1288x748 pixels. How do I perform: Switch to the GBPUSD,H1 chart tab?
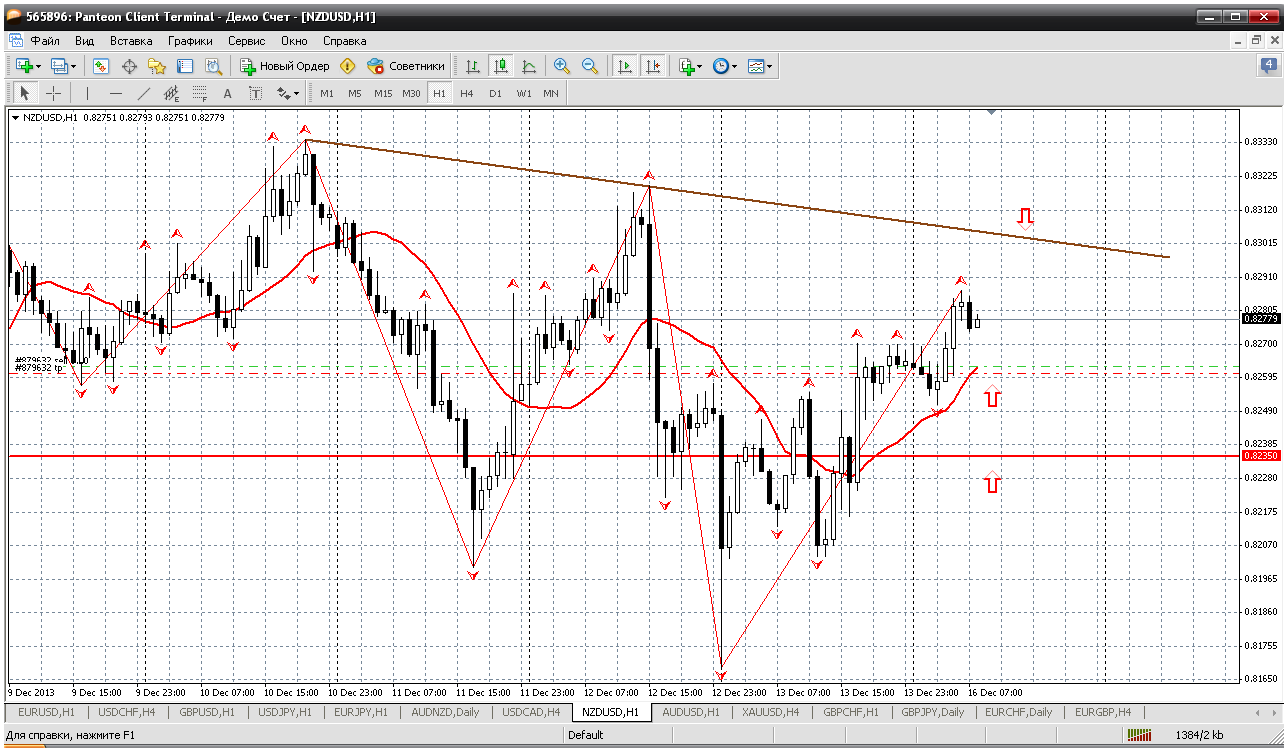(208, 712)
